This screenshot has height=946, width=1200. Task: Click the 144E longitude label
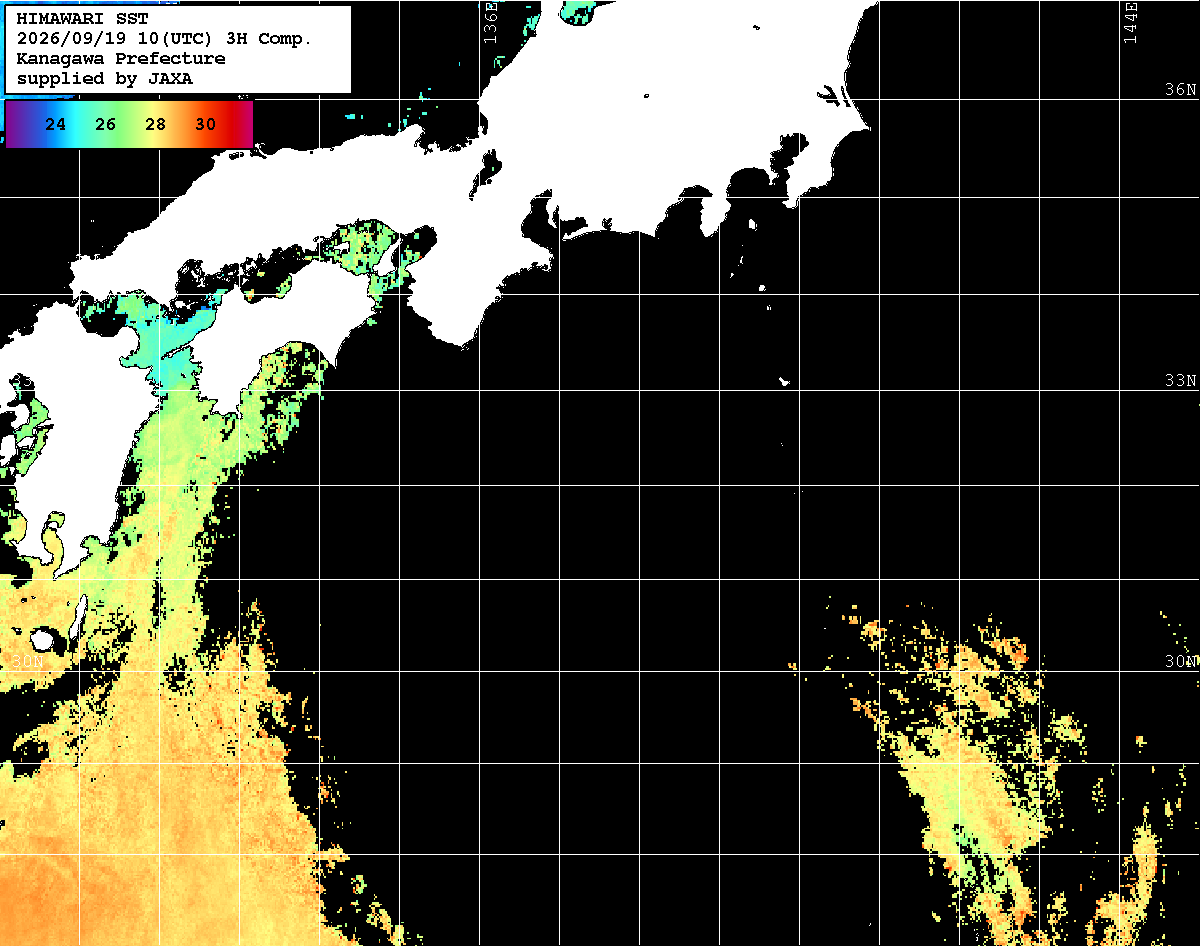[x=1131, y=23]
